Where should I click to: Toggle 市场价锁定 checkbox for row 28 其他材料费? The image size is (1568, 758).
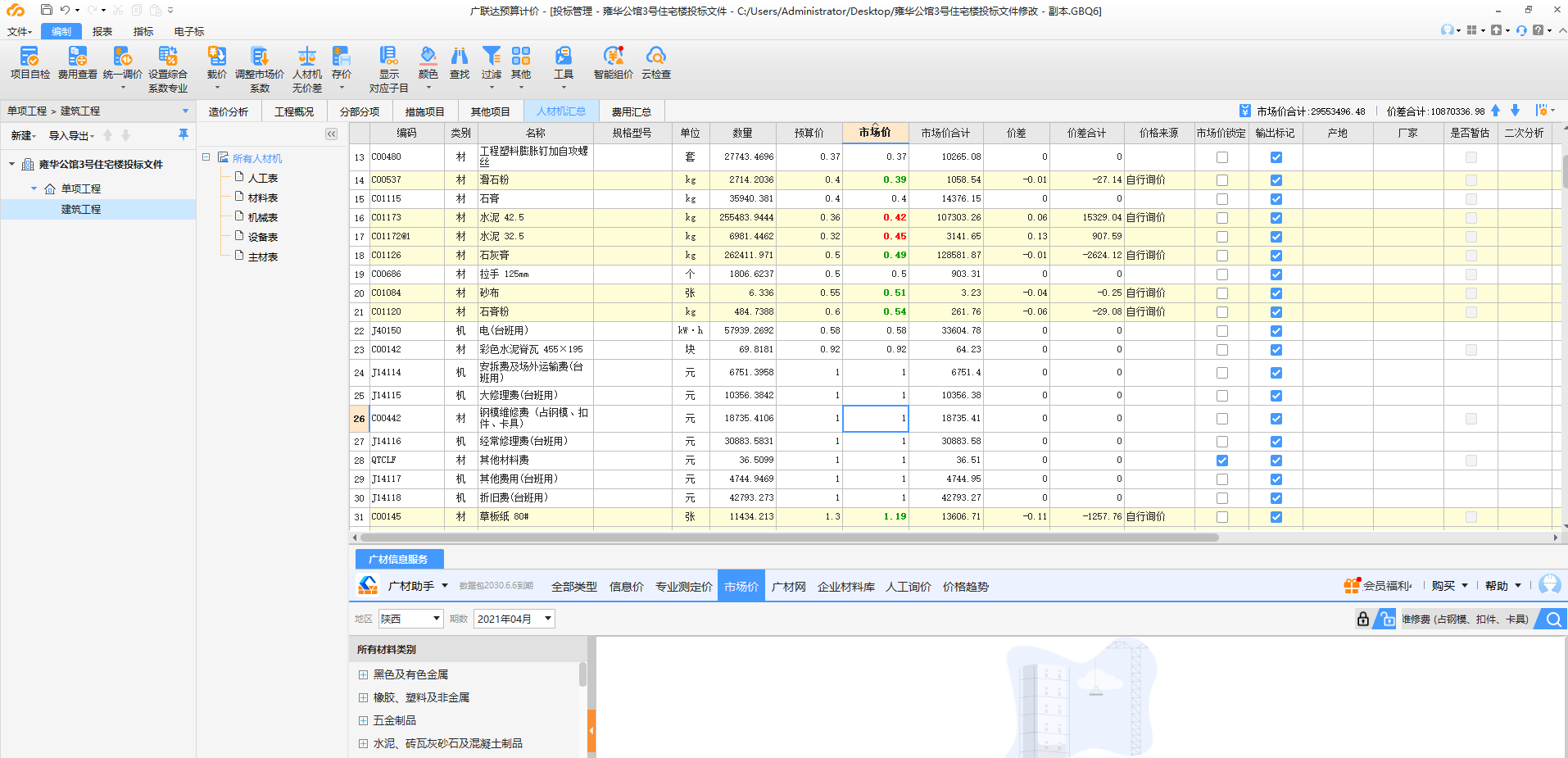pos(1221,461)
